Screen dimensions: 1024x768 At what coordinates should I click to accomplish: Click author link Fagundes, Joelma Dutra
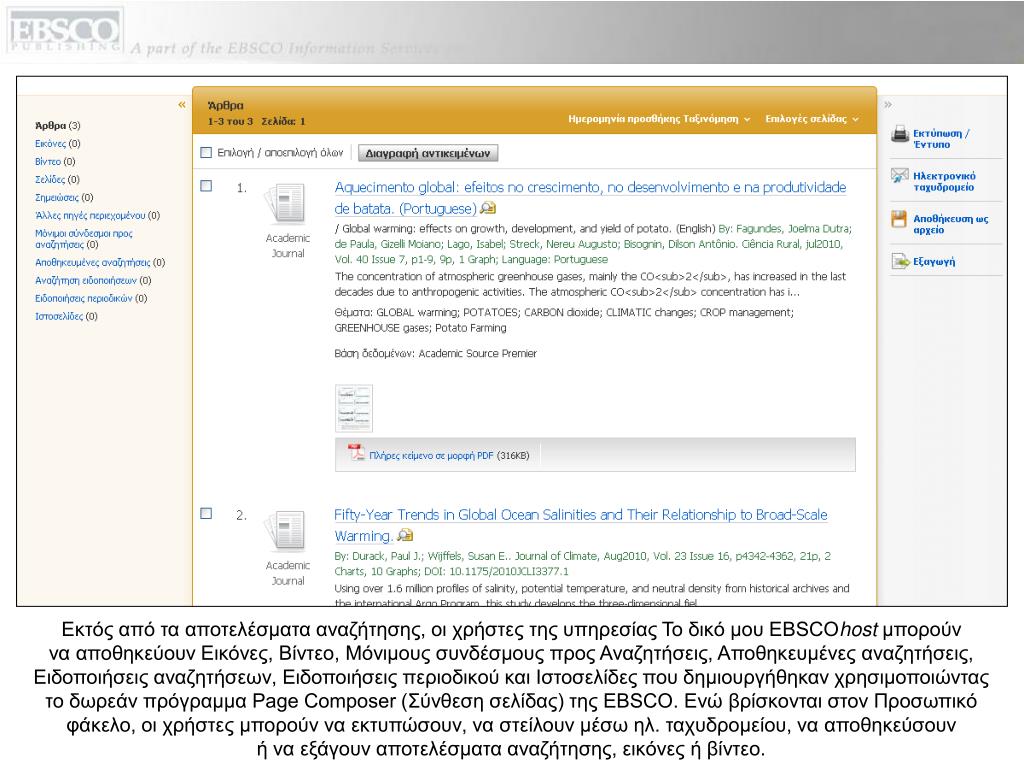793,229
